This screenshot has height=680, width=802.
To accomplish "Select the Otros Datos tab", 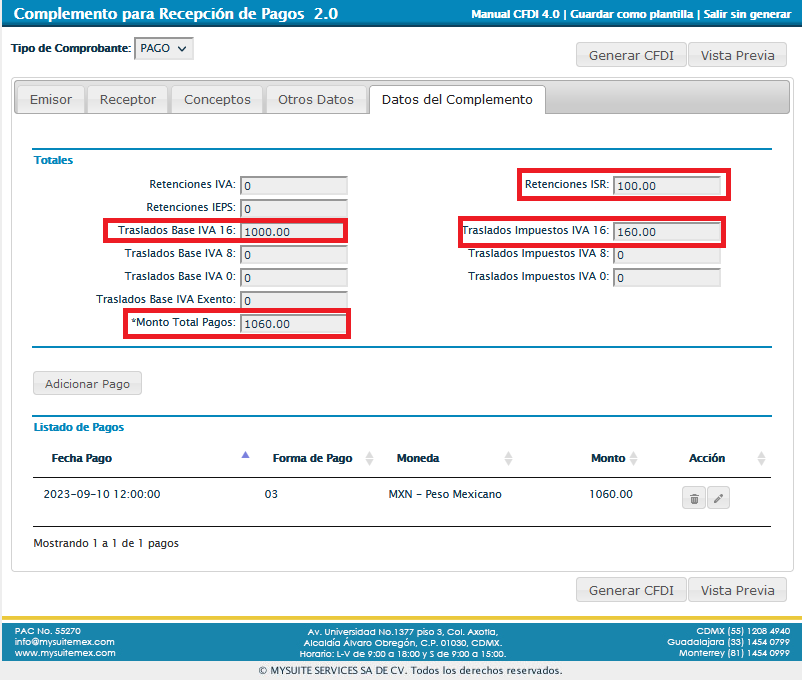I will pyautogui.click(x=316, y=100).
